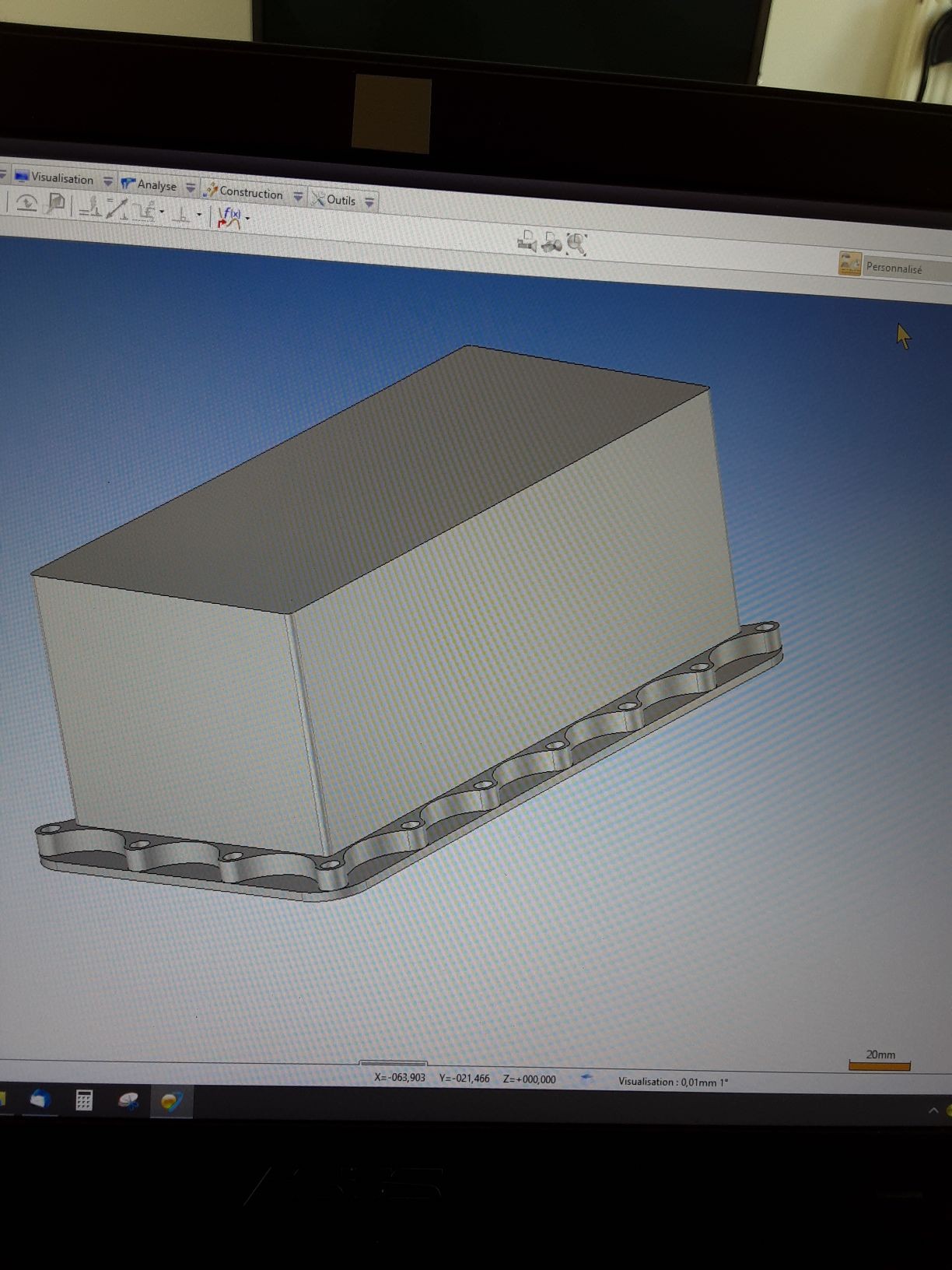
Task: Open the active CAD taskbar application
Action: (x=171, y=1102)
